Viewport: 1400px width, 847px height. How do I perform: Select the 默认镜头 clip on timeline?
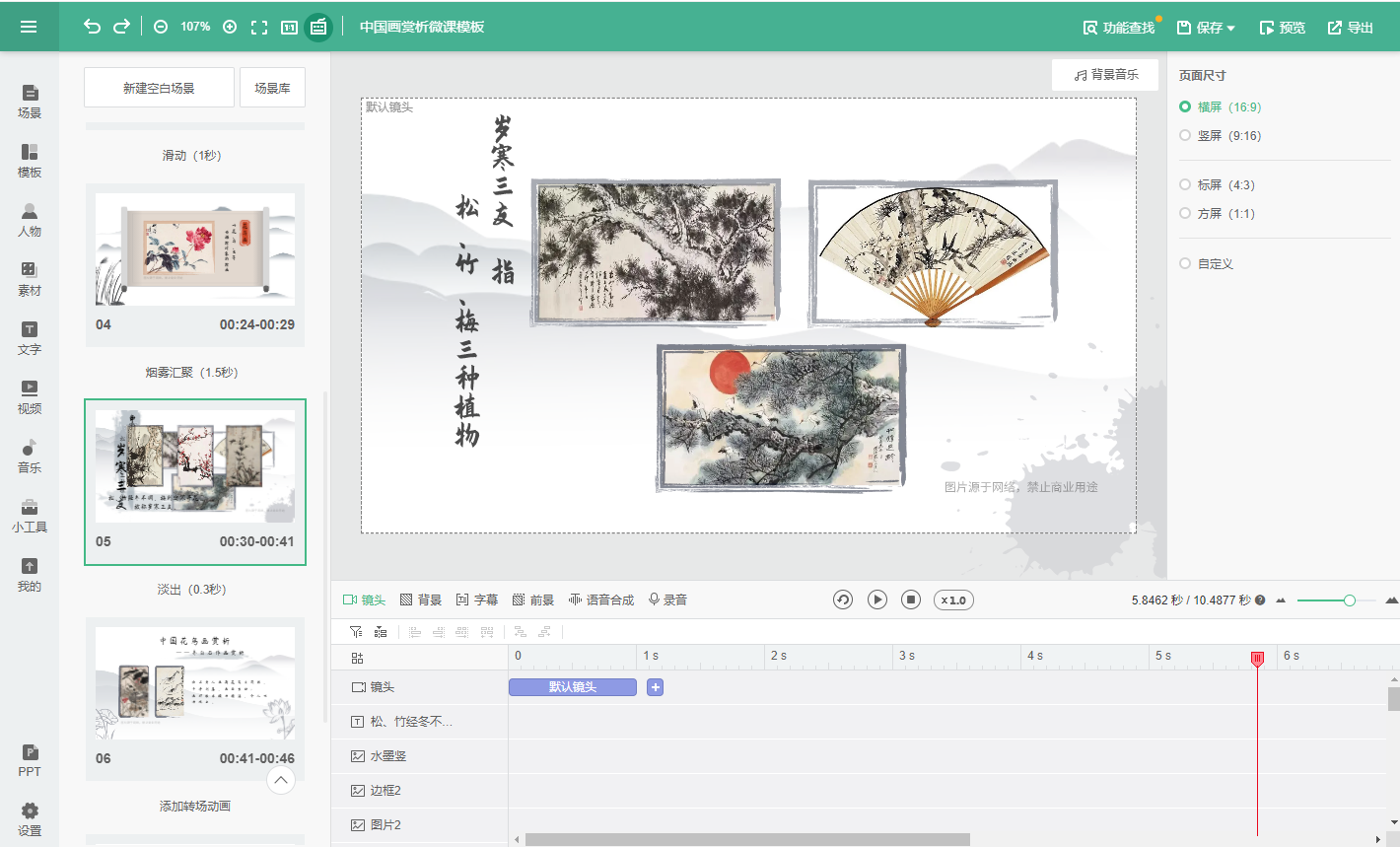(573, 687)
